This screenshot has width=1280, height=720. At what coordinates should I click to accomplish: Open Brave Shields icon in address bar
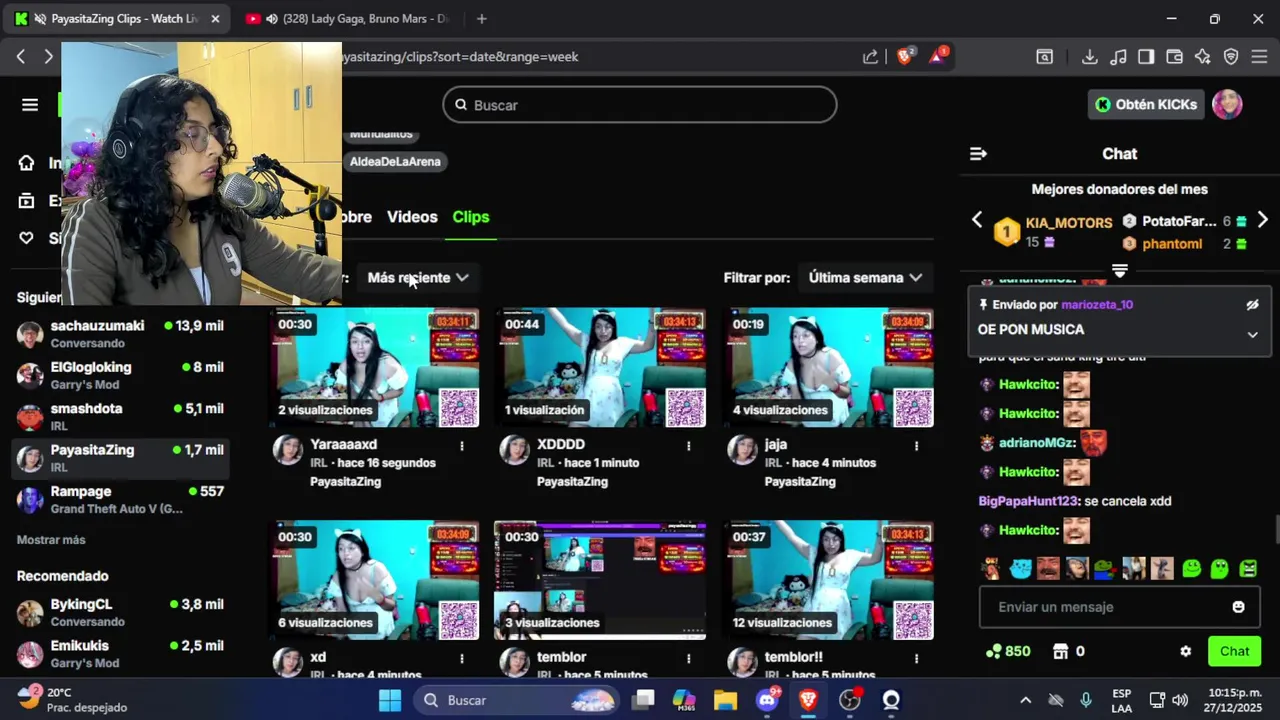tap(905, 56)
